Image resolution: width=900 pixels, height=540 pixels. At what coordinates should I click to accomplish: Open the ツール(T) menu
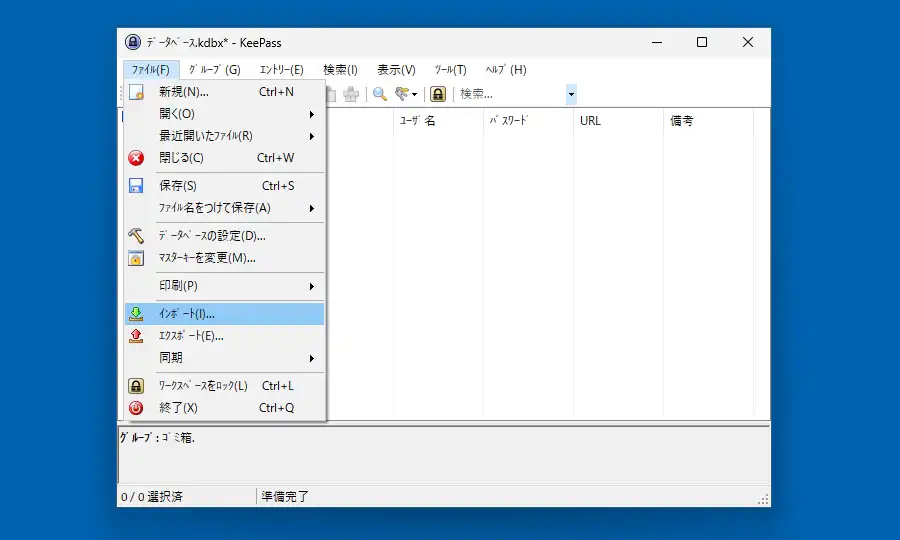pos(451,70)
